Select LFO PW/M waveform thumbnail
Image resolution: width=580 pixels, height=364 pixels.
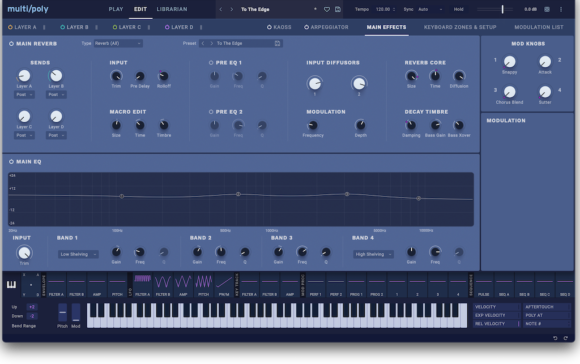[224, 284]
